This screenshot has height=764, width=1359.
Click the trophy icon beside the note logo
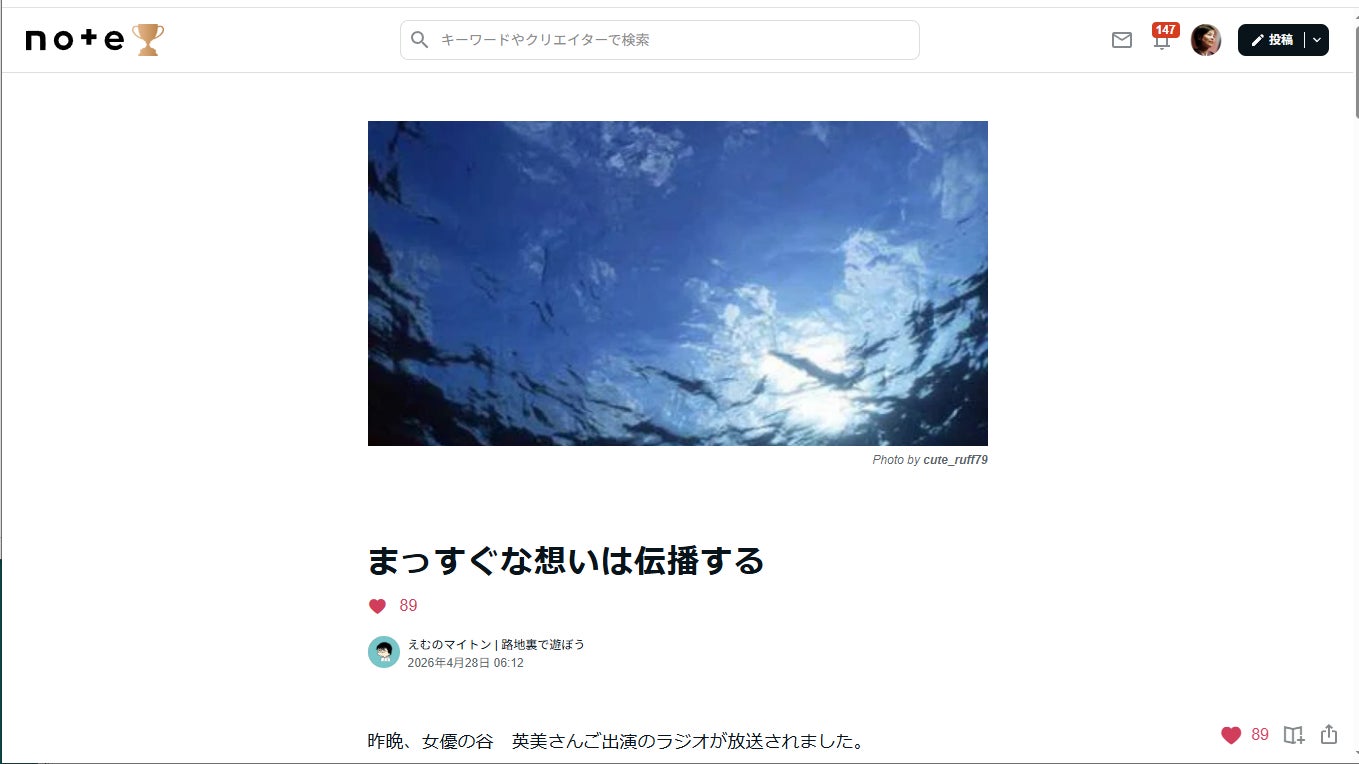[148, 40]
